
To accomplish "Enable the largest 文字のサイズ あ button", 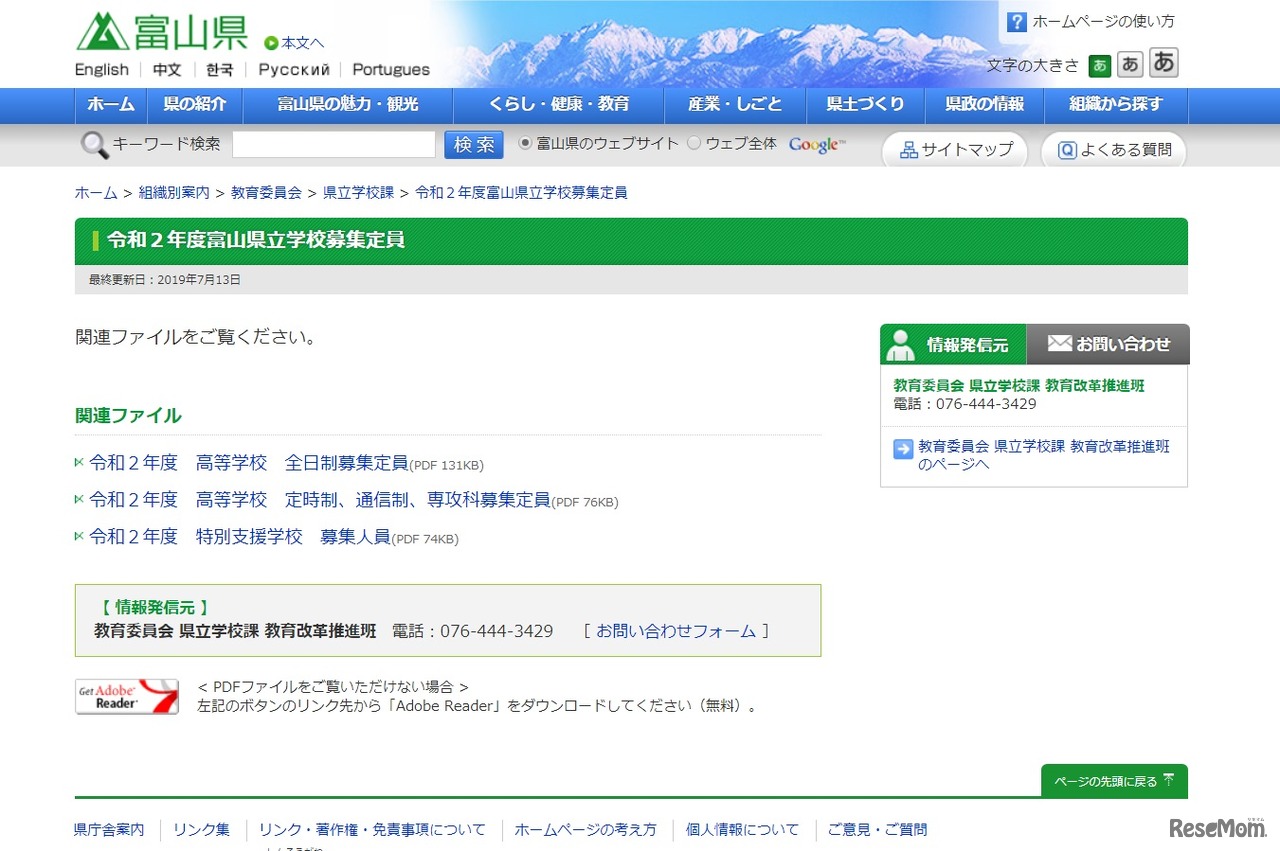I will pyautogui.click(x=1163, y=63).
